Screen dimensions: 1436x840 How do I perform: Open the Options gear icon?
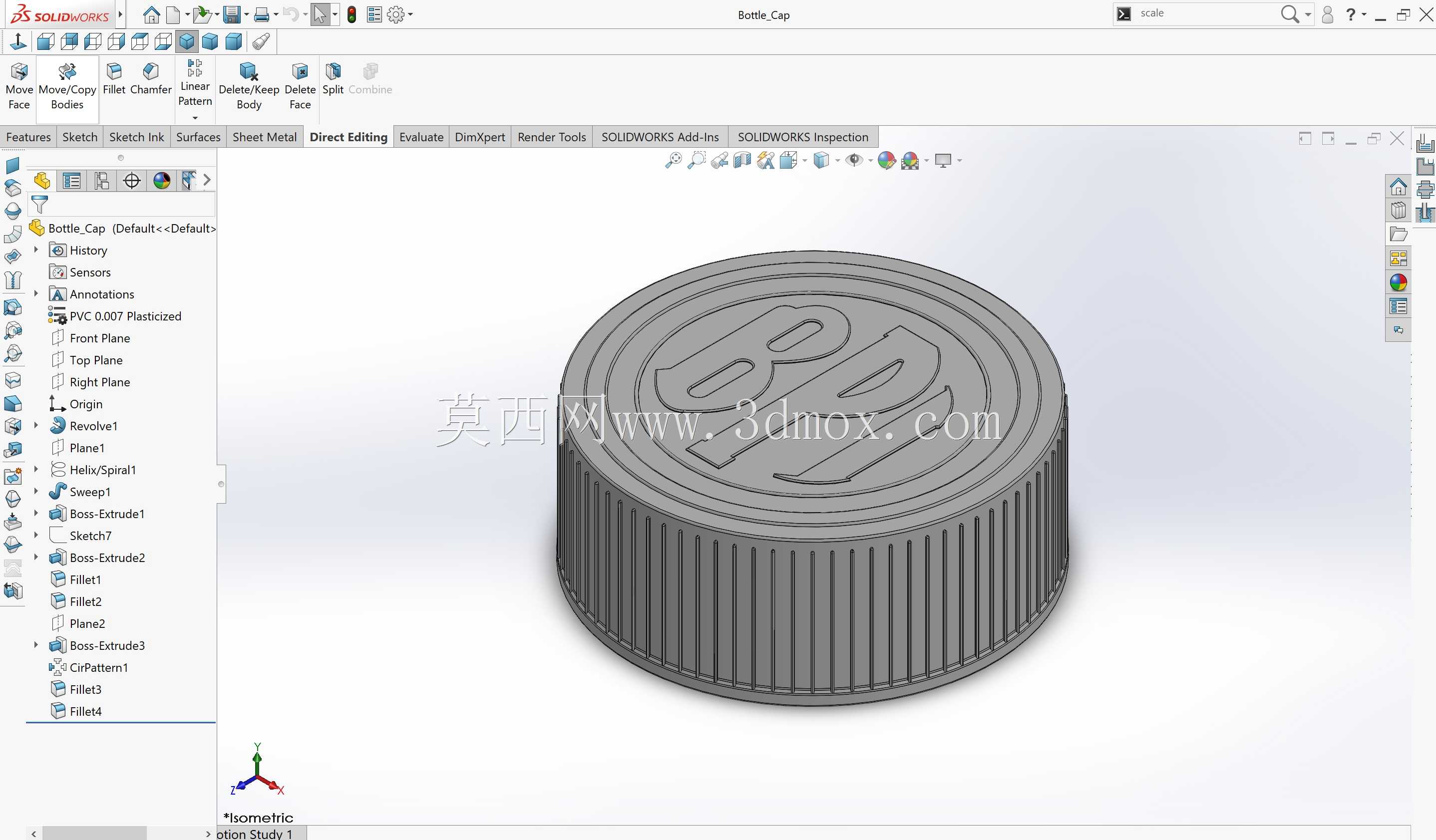coord(395,14)
